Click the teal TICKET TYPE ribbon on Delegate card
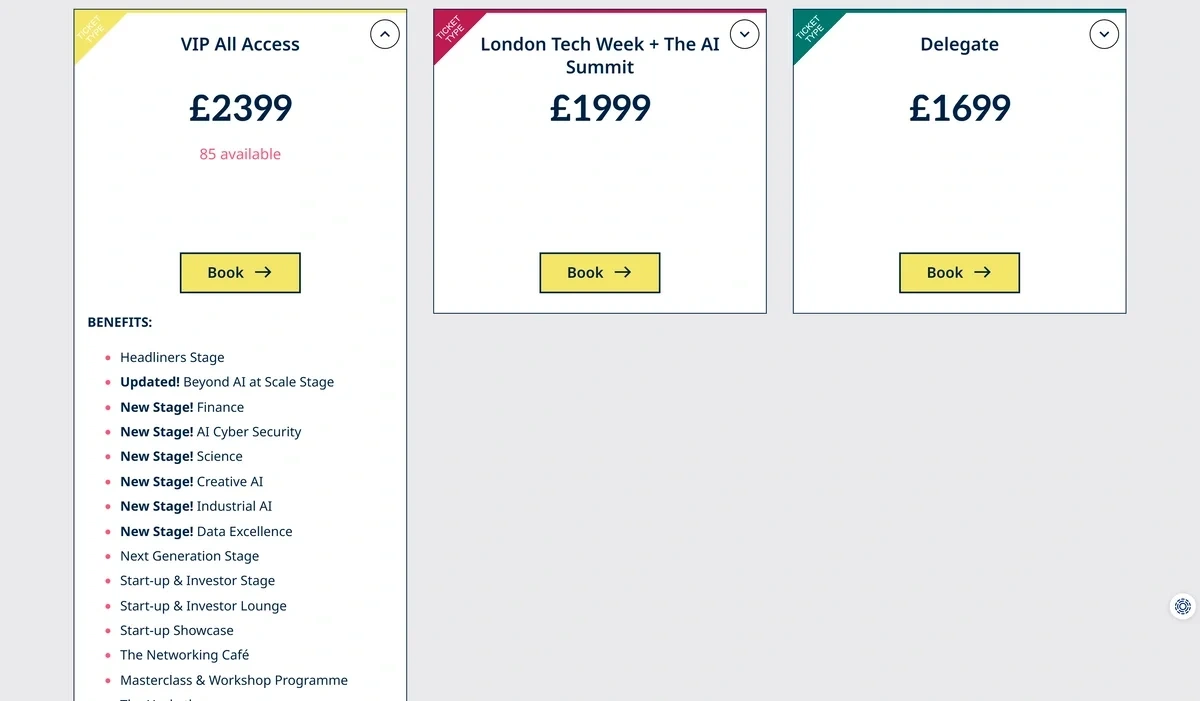Viewport: 1200px width, 701px height. click(x=812, y=30)
